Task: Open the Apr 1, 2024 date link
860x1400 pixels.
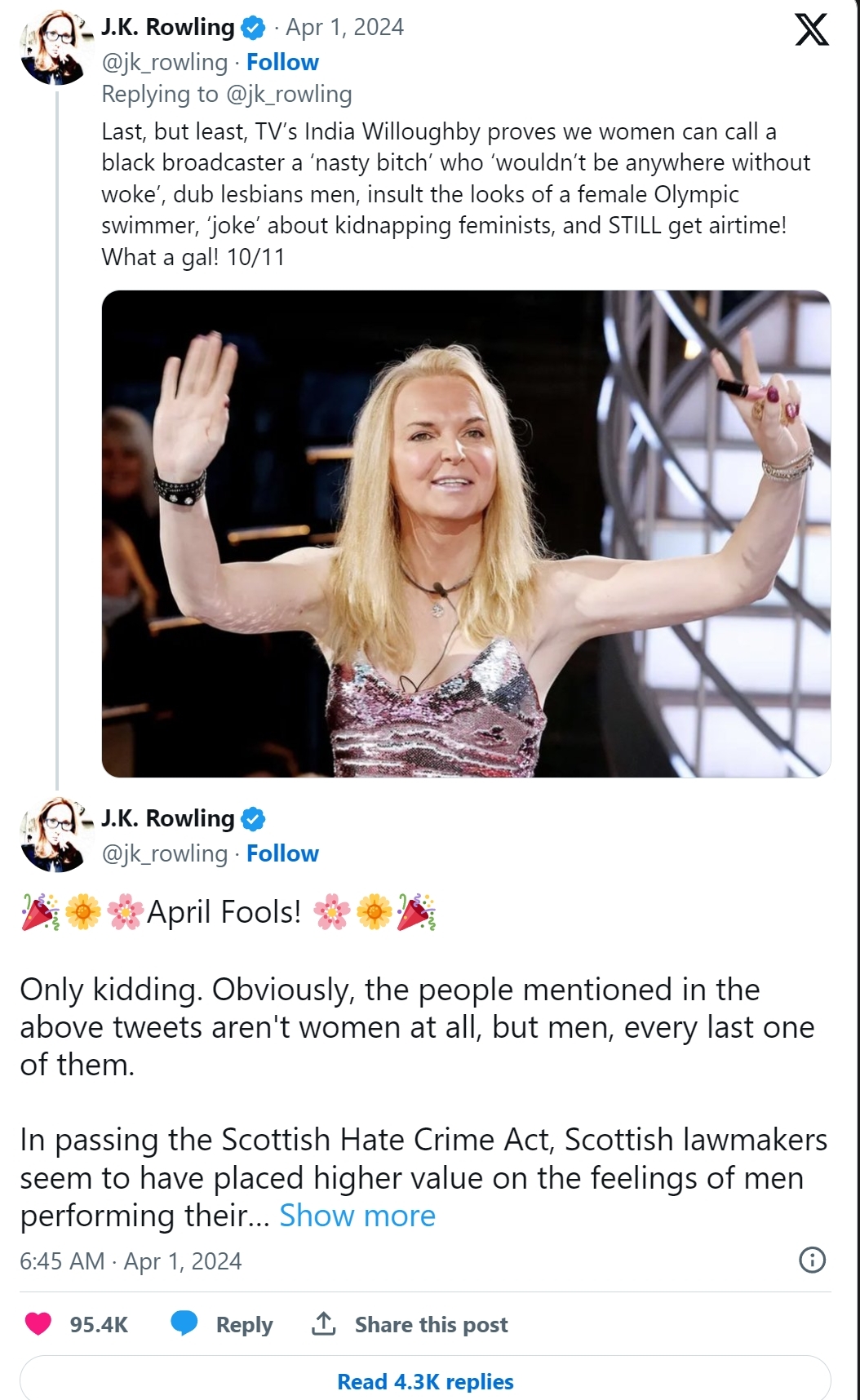Action: coord(344,28)
